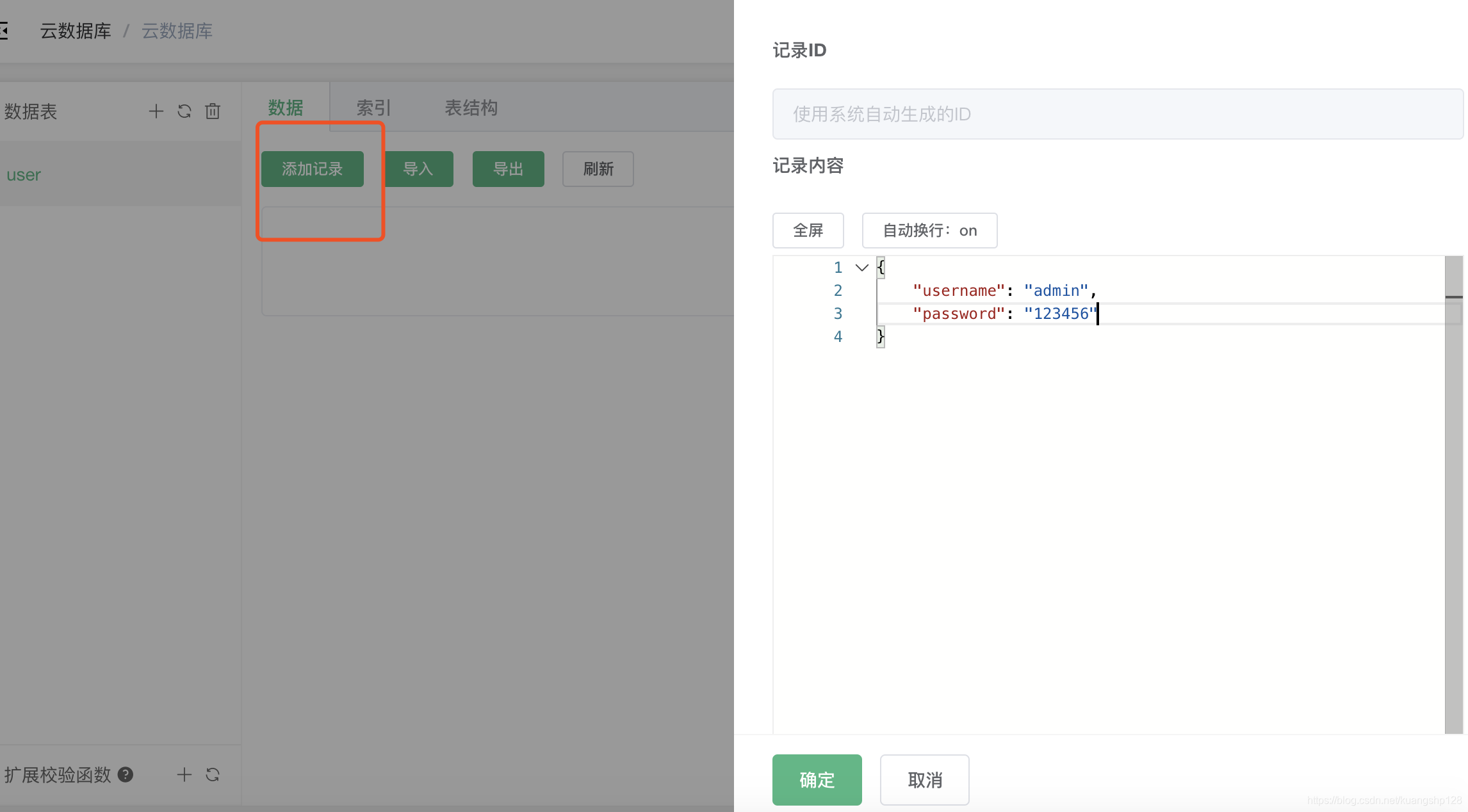Cancel the dialog with 取消
Viewport: 1468px width, 812px height.
(925, 780)
